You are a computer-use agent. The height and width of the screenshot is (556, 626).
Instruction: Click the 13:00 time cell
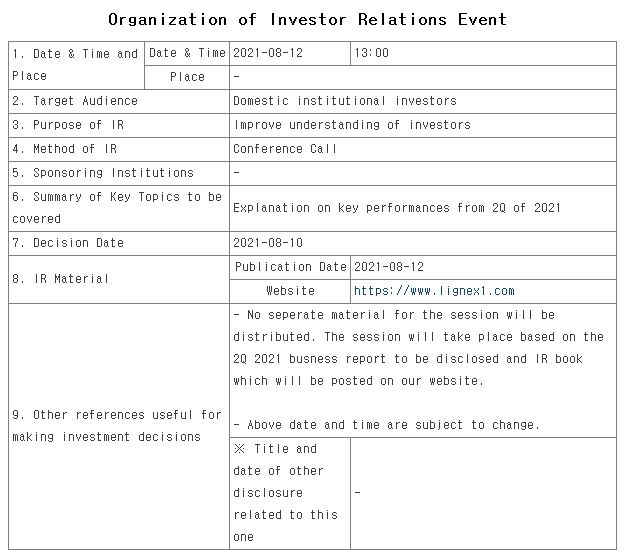point(371,53)
